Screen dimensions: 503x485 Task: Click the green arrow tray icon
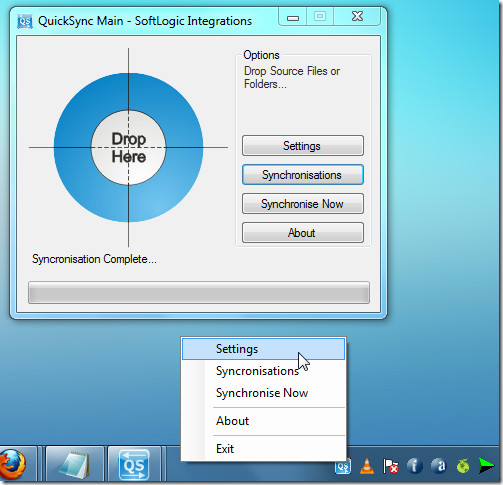point(486,466)
